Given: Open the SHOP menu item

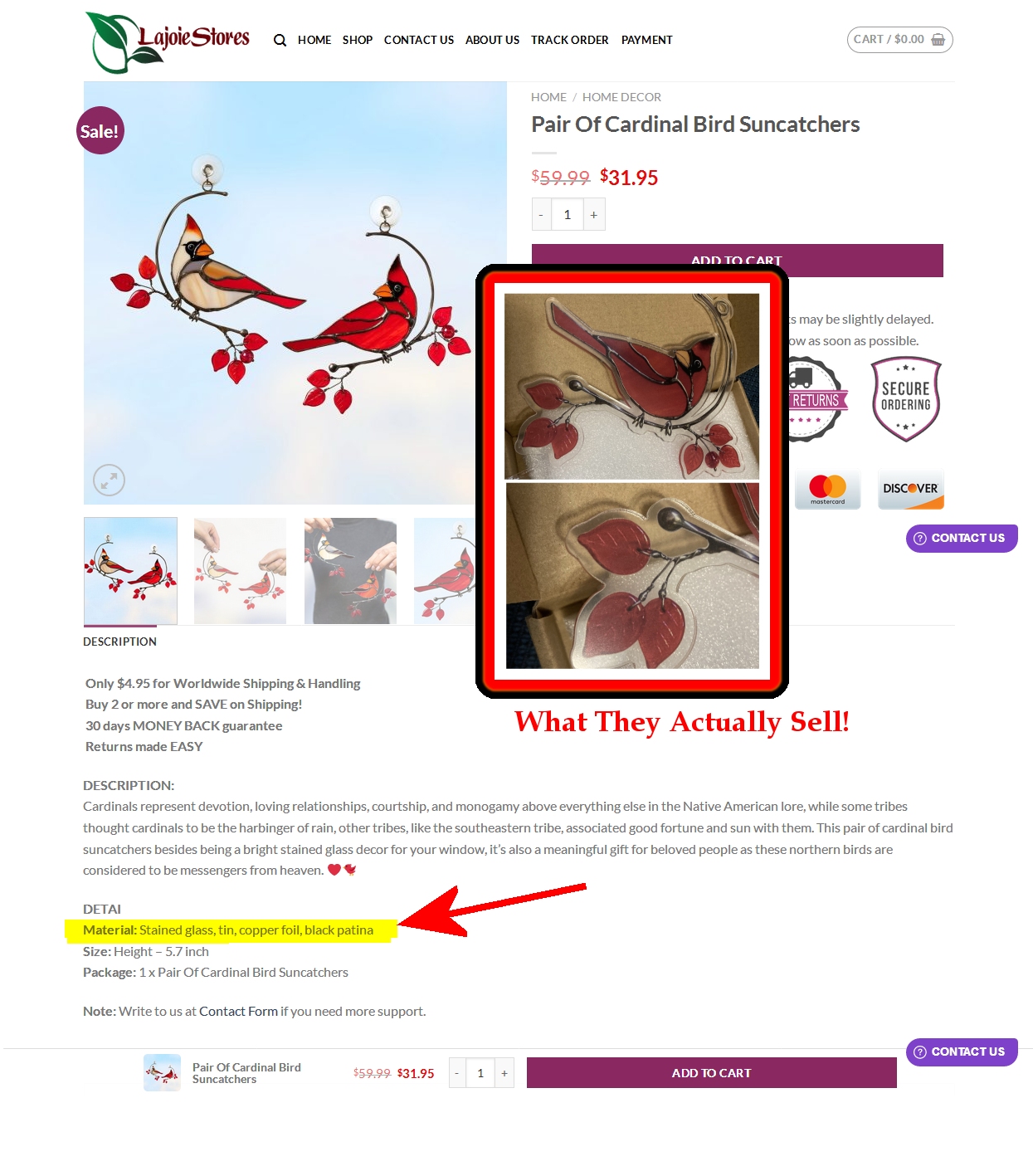Looking at the screenshot, I should pos(358,40).
